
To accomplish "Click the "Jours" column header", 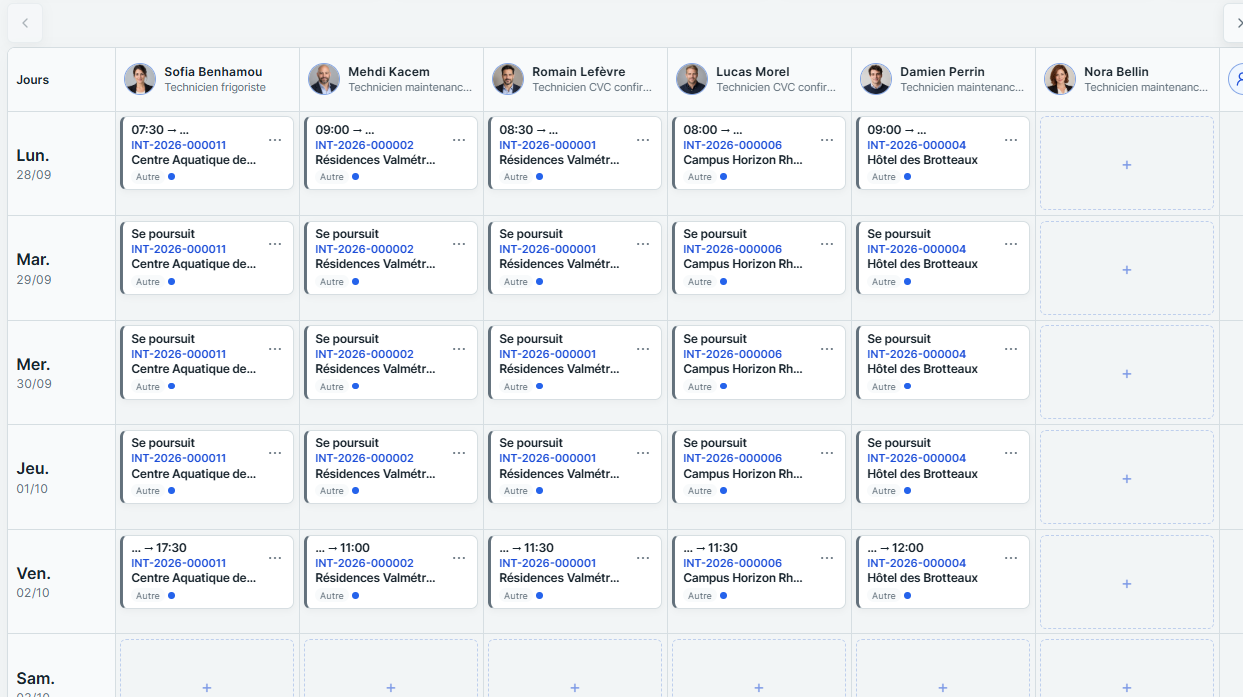I will pyautogui.click(x=33, y=79).
